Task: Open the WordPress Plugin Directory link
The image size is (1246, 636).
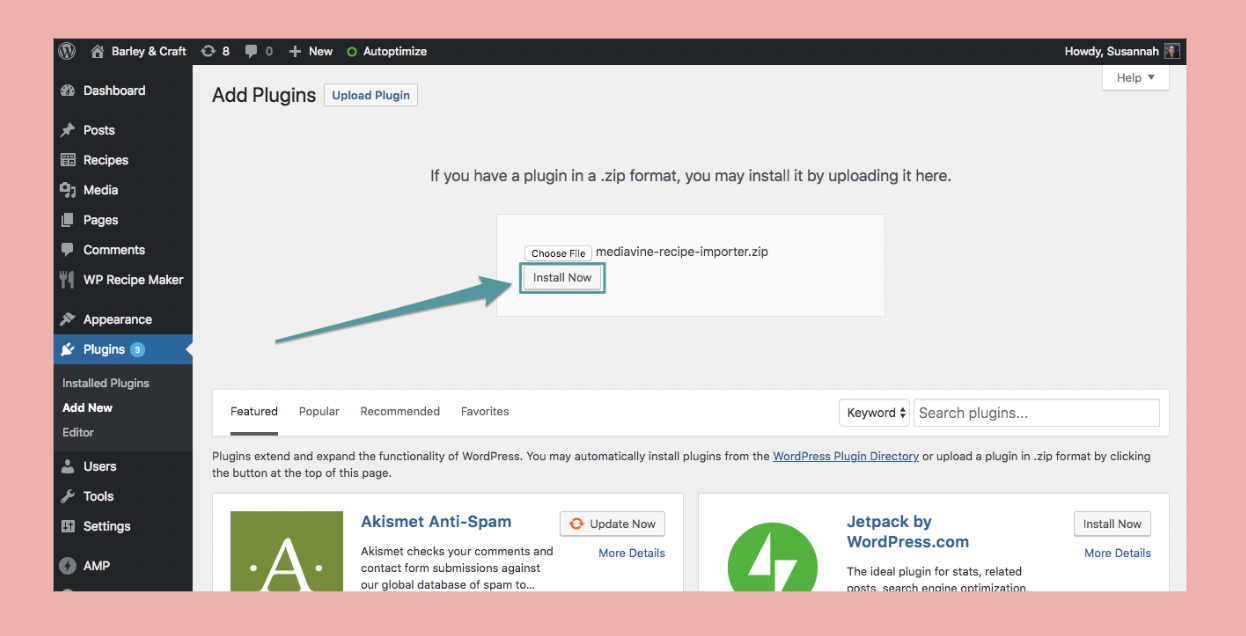Action: (x=846, y=456)
